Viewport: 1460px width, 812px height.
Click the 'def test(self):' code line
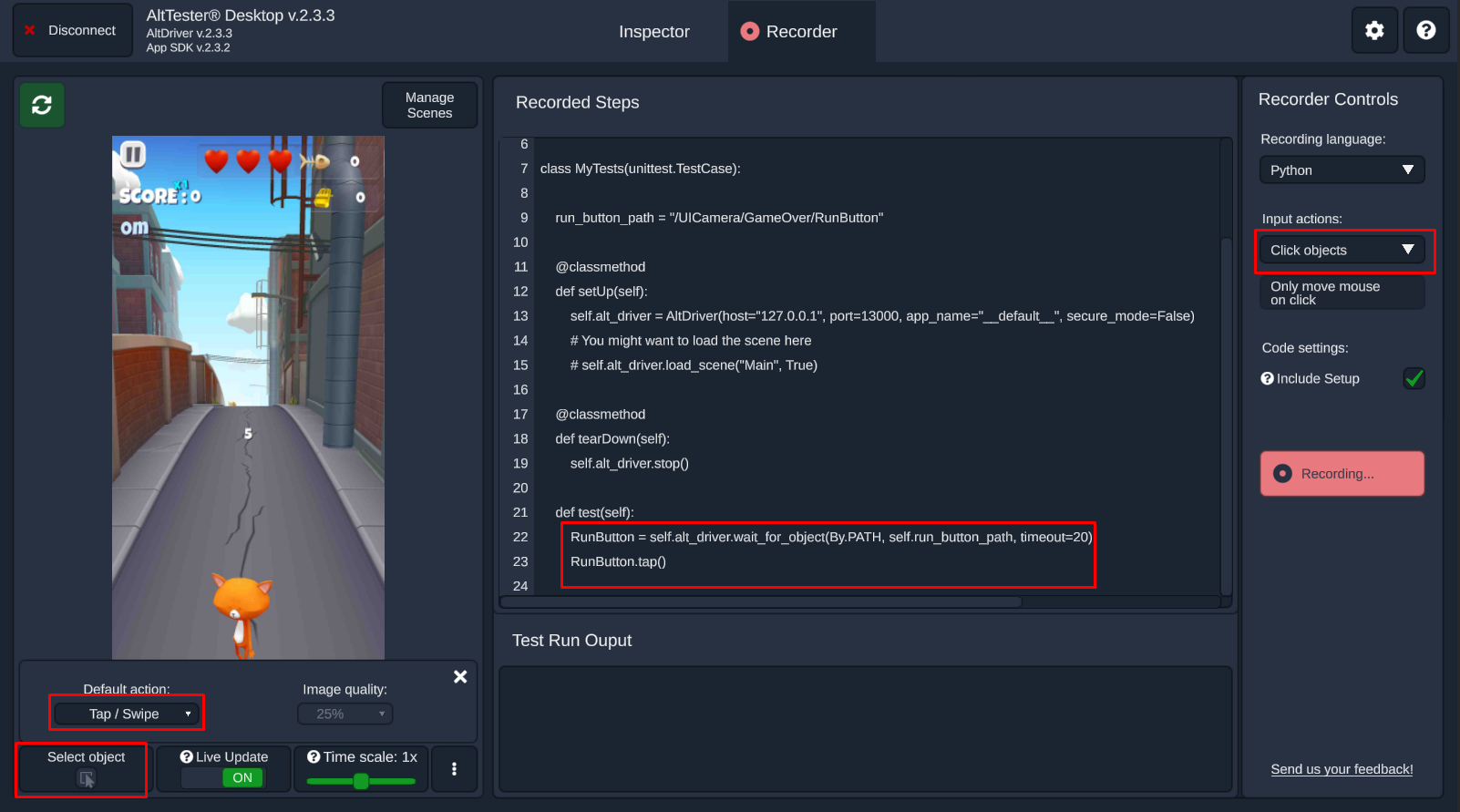pos(594,513)
